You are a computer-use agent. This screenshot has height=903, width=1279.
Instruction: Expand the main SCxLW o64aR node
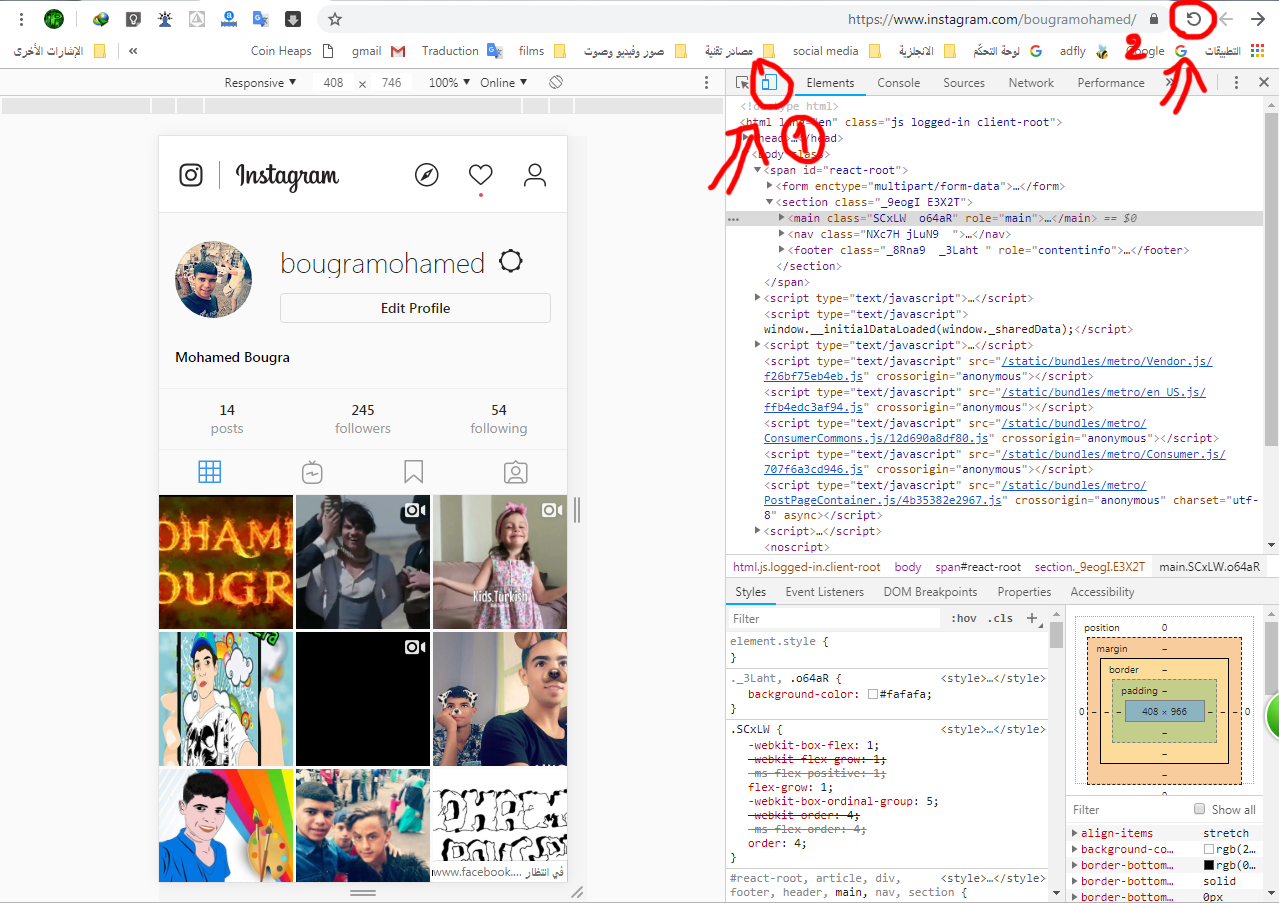782,218
